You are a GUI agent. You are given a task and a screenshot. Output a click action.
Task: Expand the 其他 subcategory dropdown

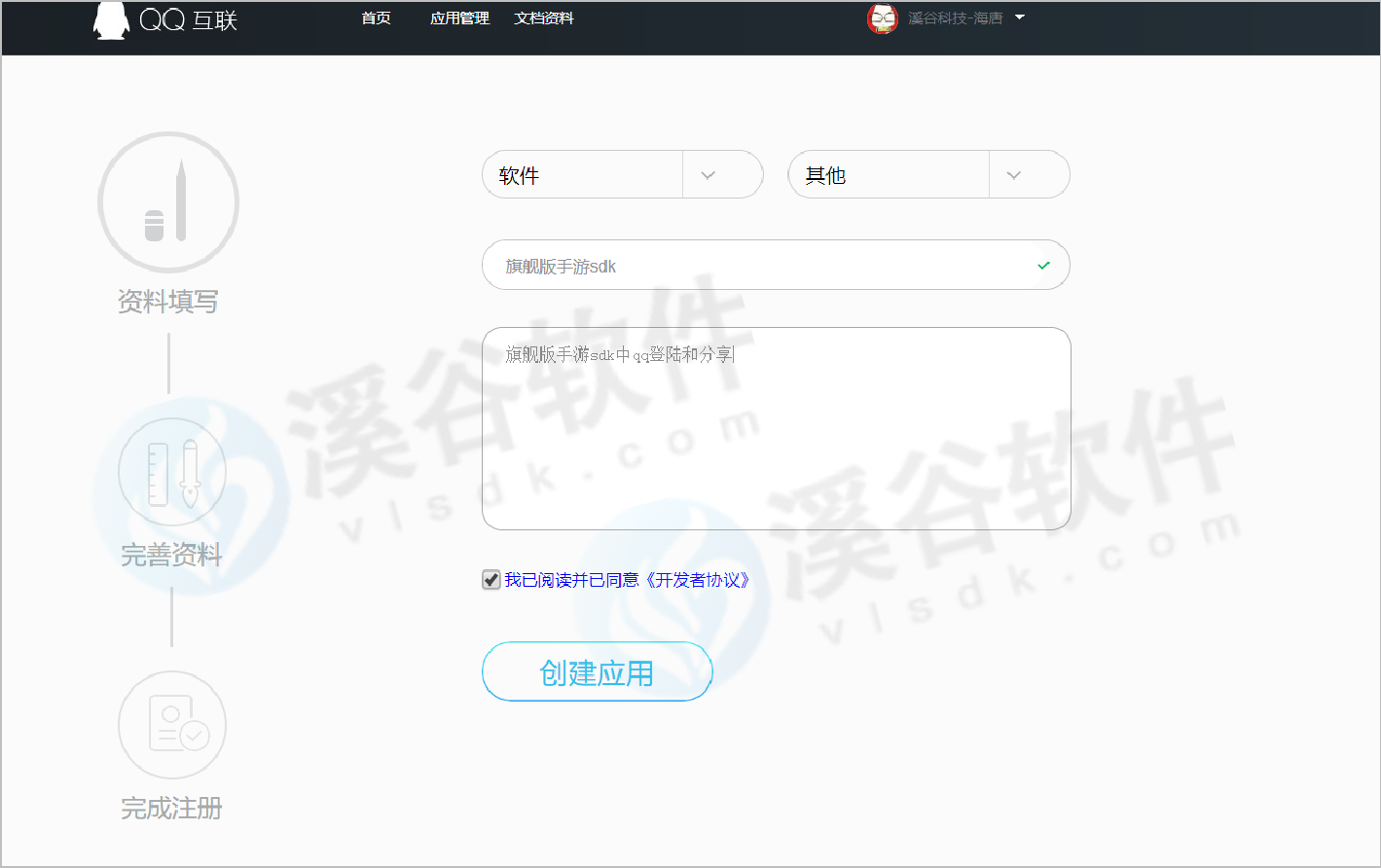point(1013,175)
